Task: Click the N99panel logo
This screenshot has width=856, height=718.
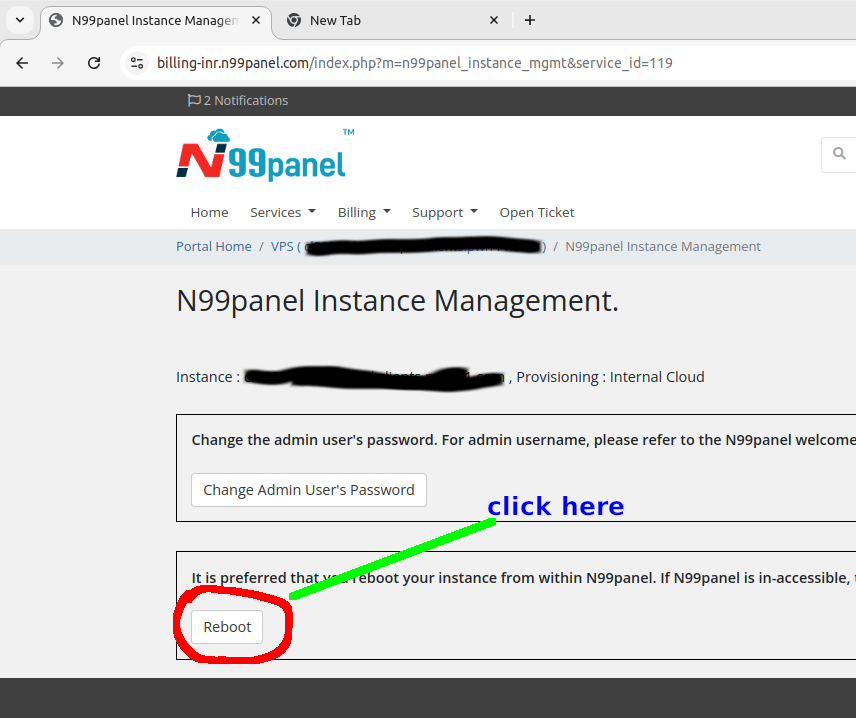Action: click(x=261, y=156)
